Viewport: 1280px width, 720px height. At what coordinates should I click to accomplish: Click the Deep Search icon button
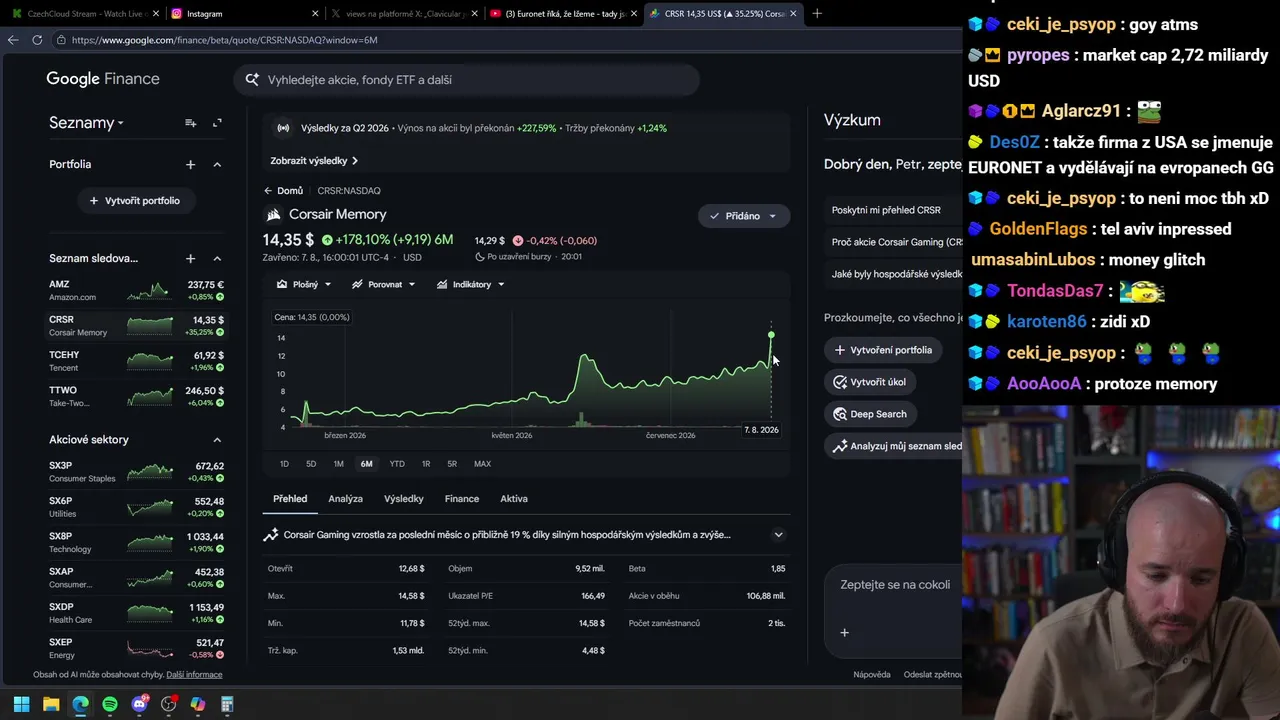(x=840, y=414)
